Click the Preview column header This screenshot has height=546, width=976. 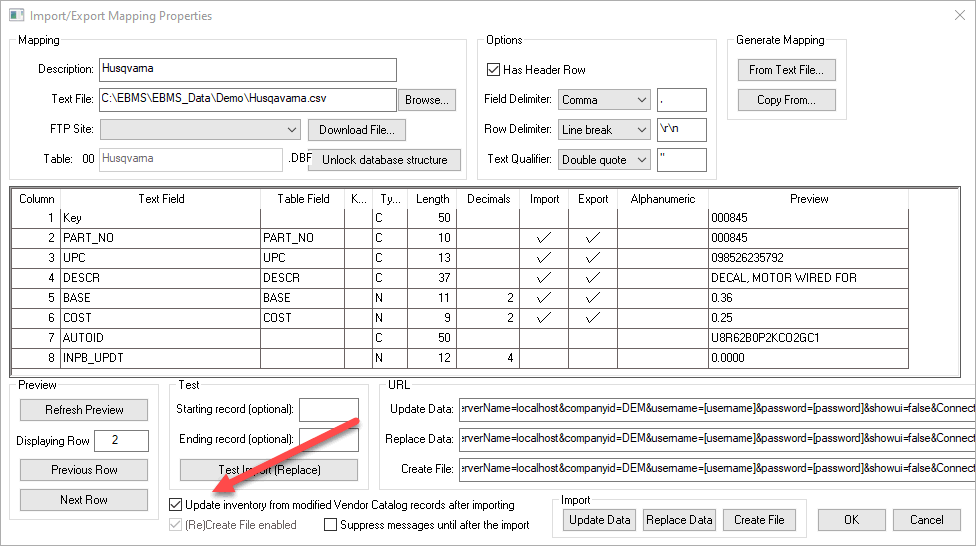tap(809, 199)
